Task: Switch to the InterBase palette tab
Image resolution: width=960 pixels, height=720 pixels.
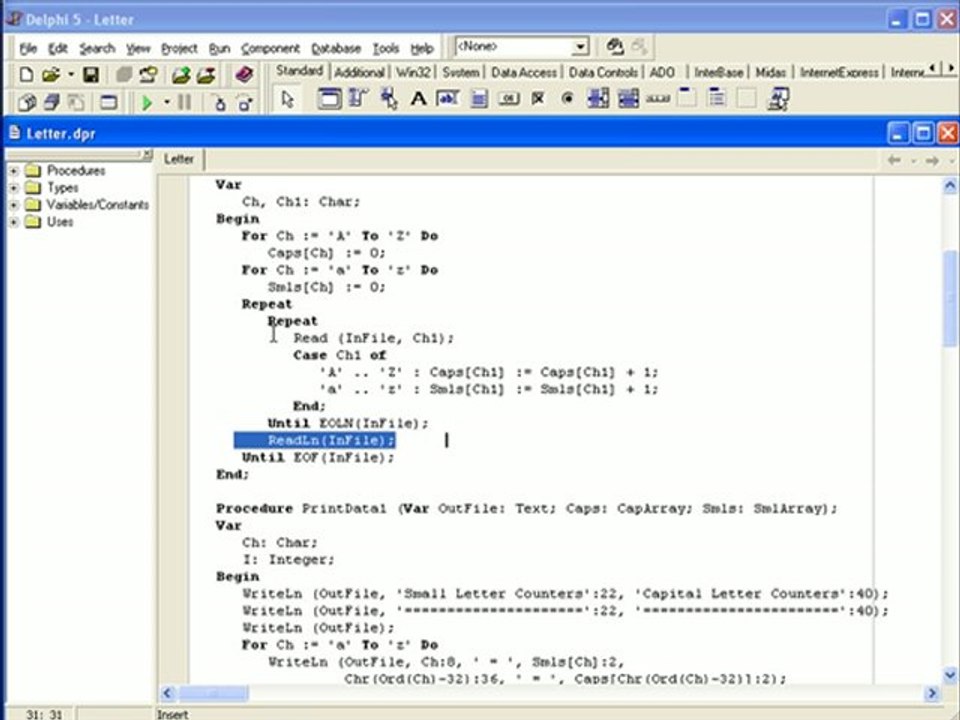Action: [x=718, y=72]
